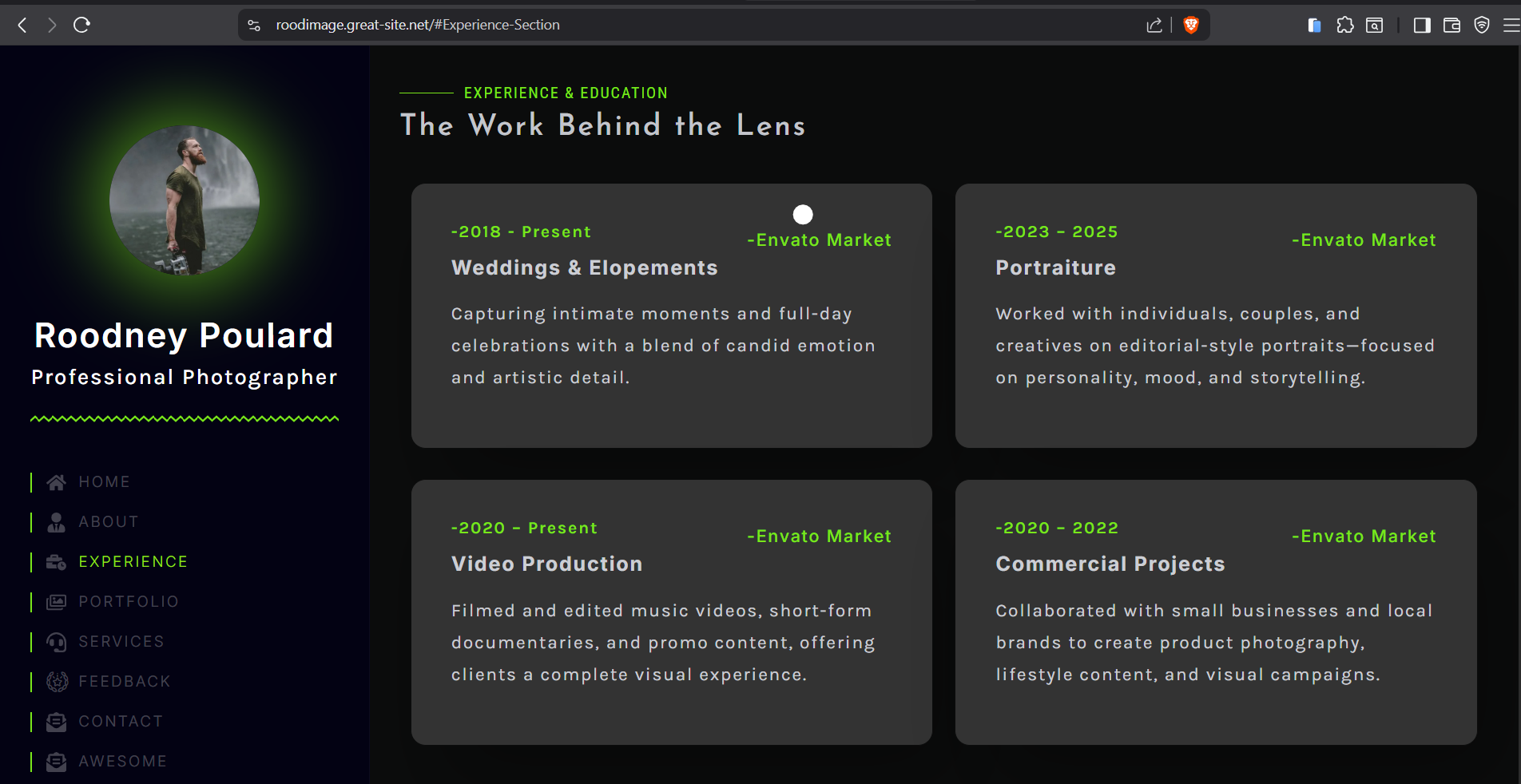Image resolution: width=1521 pixels, height=784 pixels.
Task: Open the Brave Wallet icon
Action: point(1452,26)
